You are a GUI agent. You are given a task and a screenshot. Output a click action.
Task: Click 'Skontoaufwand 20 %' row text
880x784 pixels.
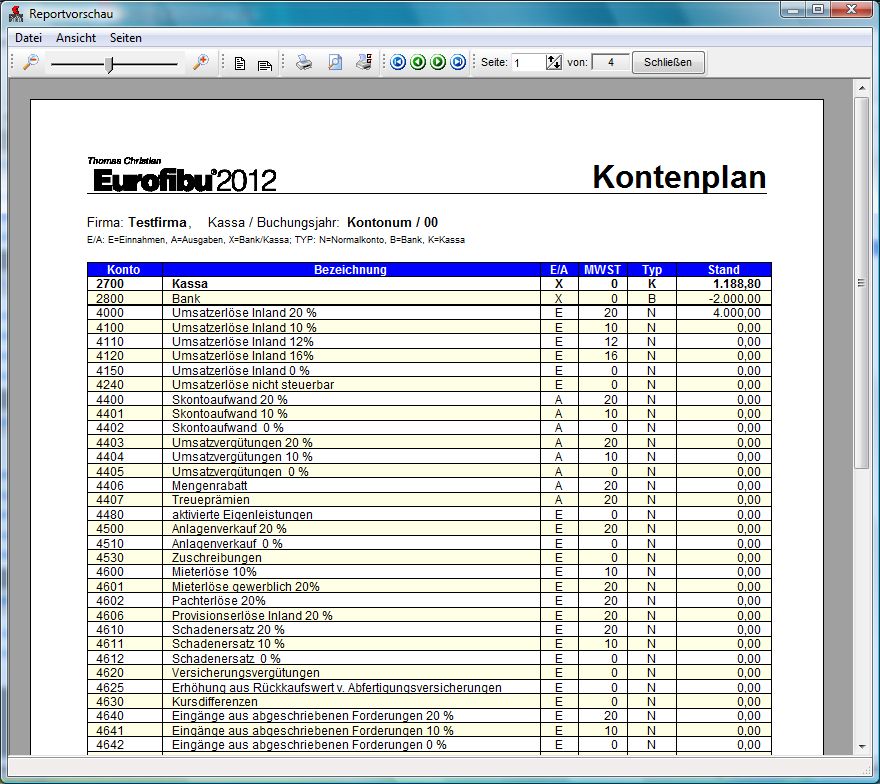(x=230, y=400)
